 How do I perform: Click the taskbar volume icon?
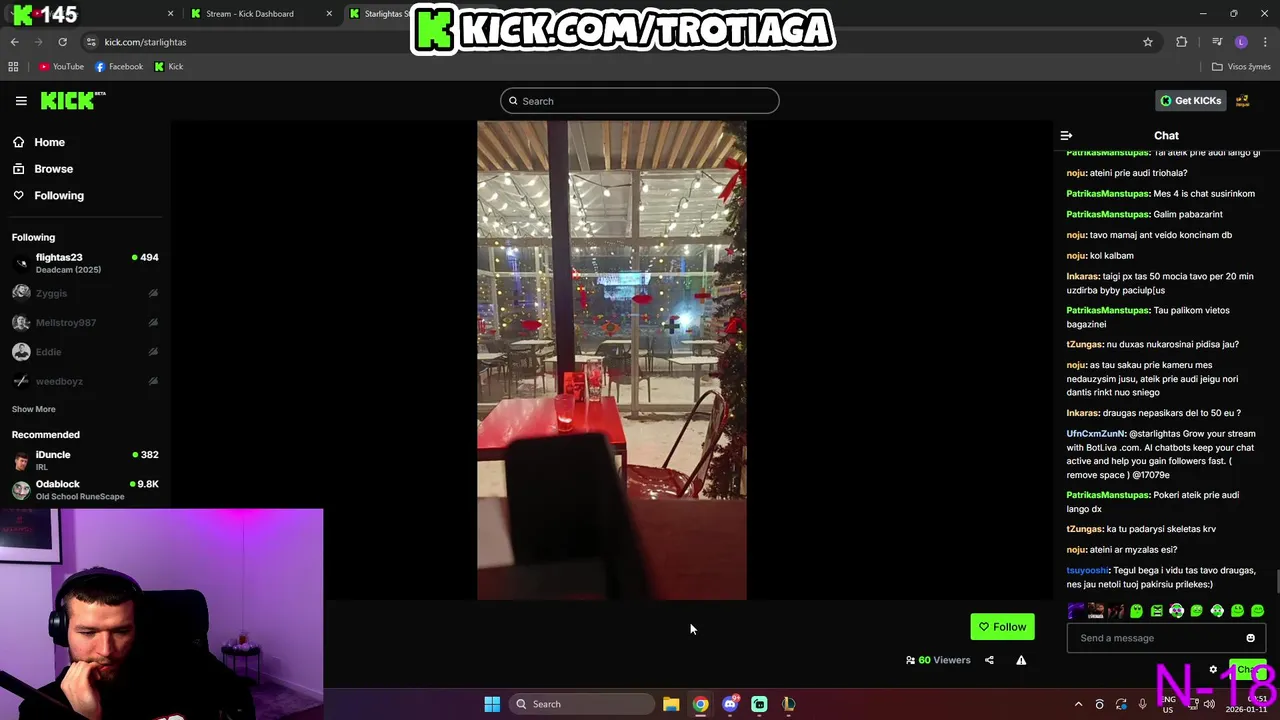point(1209,704)
